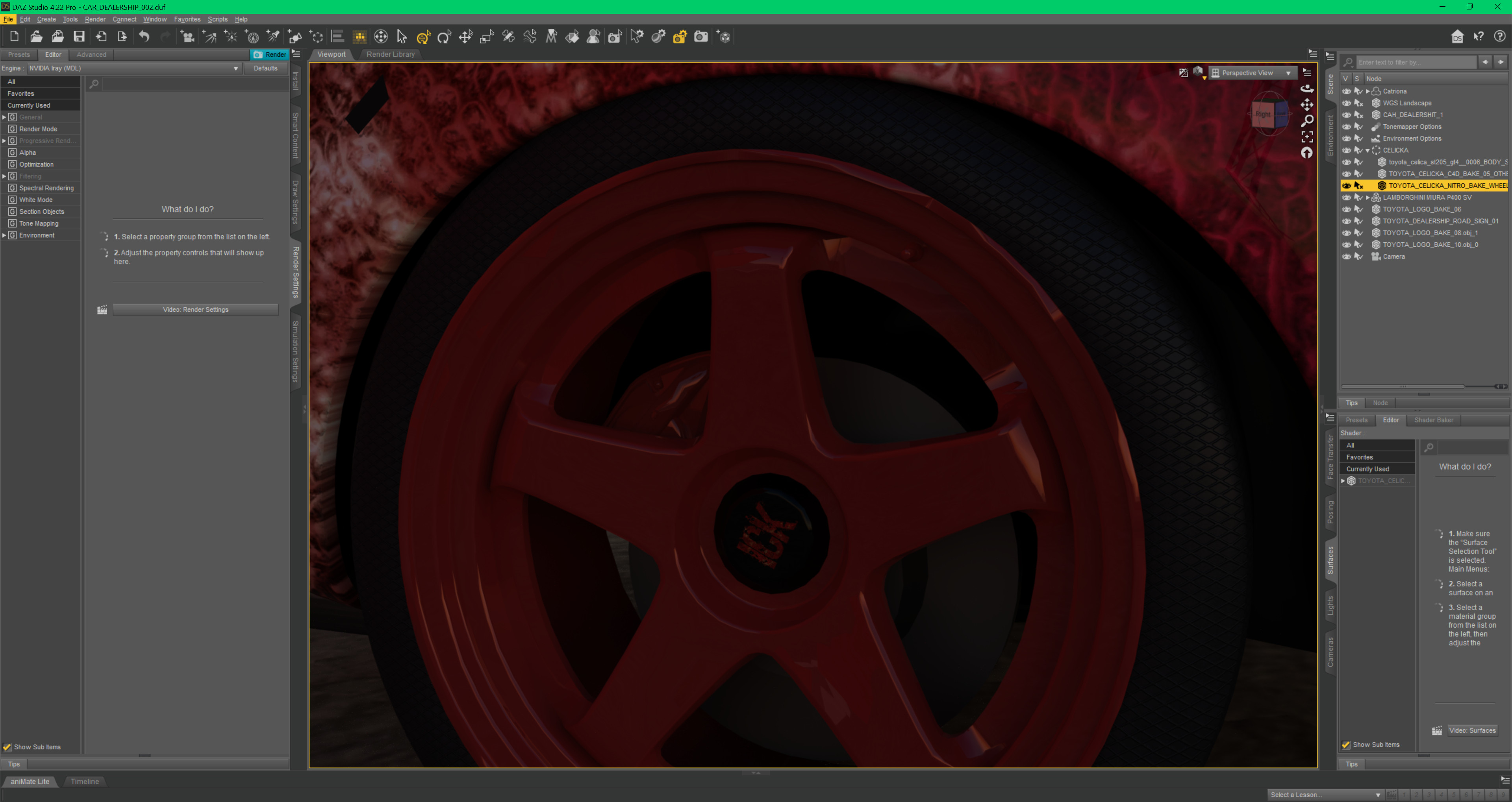Click the view cube orientation gizmo

[1269, 114]
